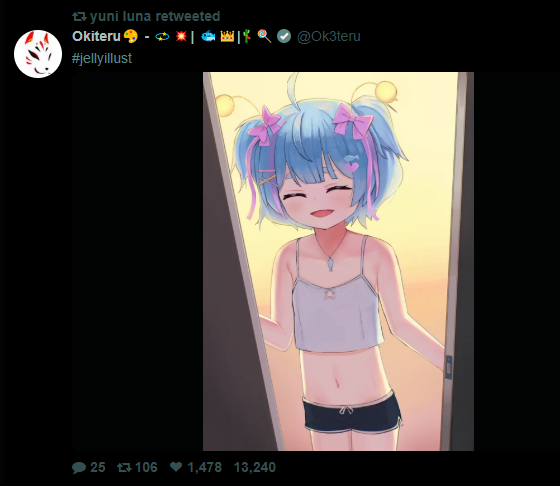Click the verified checkmark badge
This screenshot has height=486, width=560.
coord(284,36)
